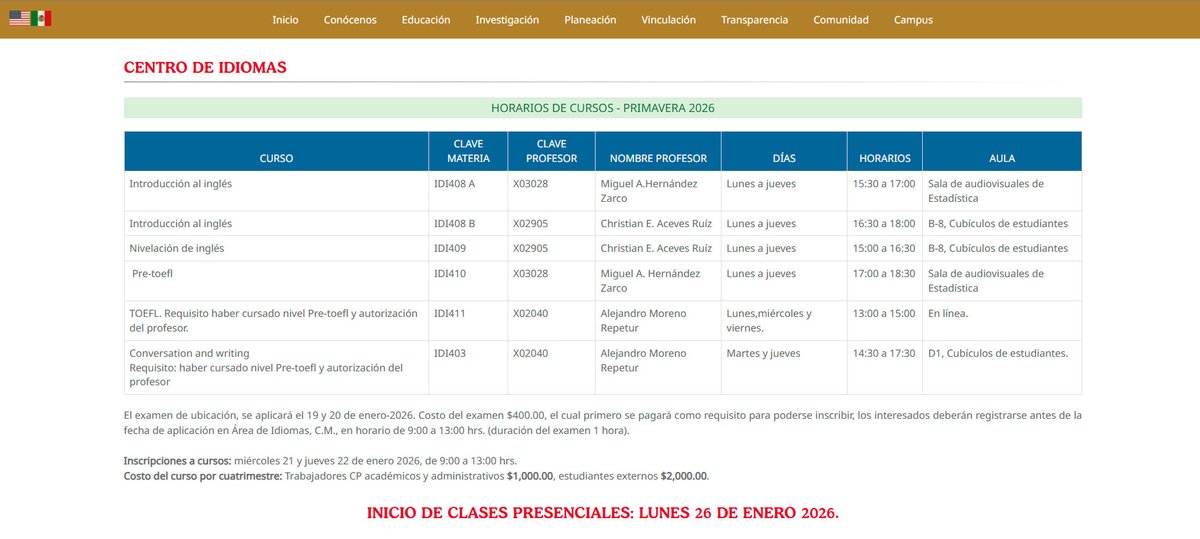Switch language with the Mexican flag icon
Screen dimensions: 1200x539
[41, 18]
